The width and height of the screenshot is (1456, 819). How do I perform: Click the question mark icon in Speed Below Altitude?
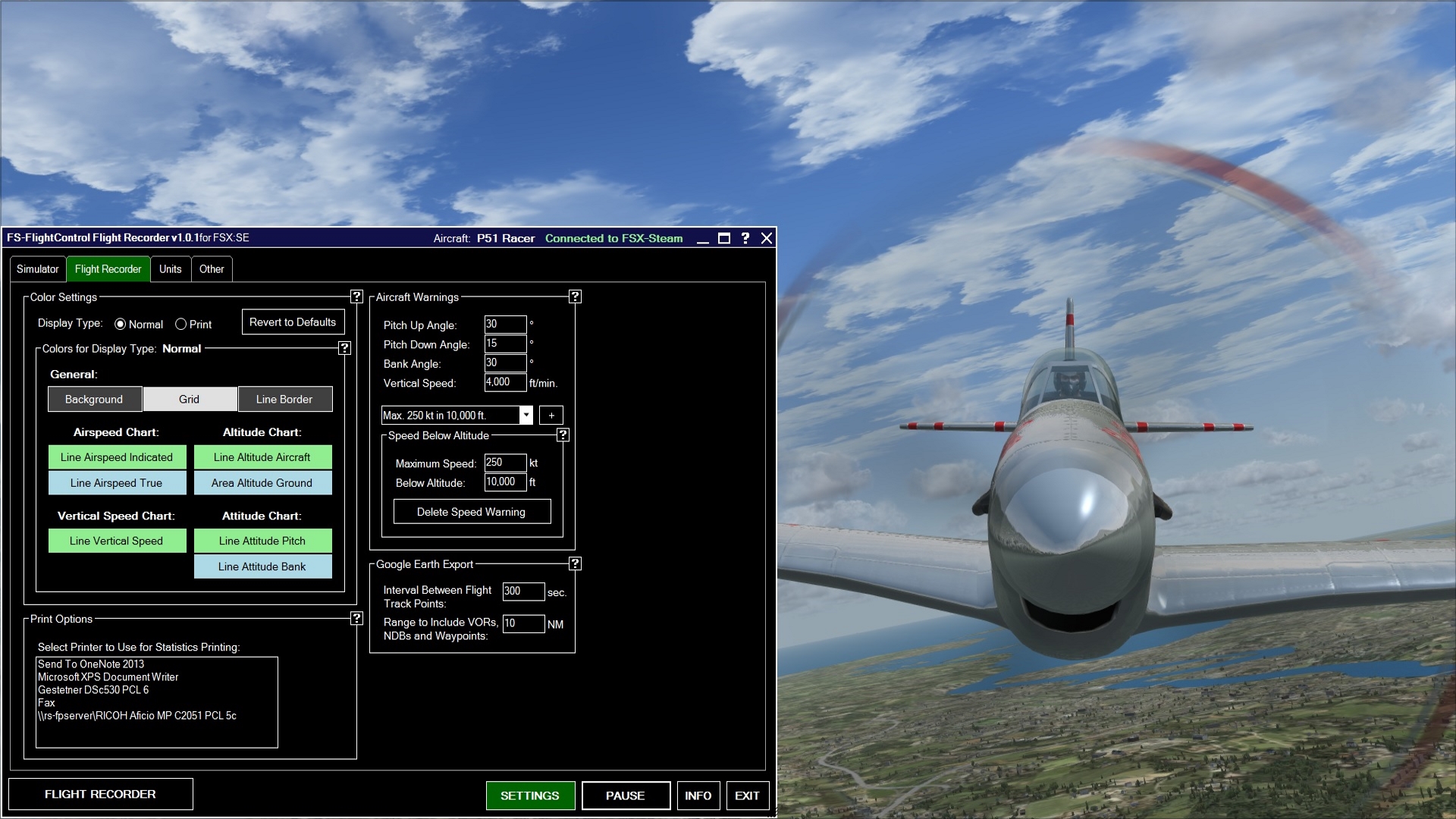563,434
